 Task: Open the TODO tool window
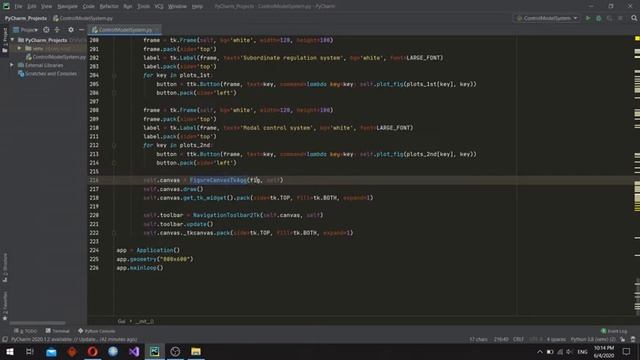[25, 331]
